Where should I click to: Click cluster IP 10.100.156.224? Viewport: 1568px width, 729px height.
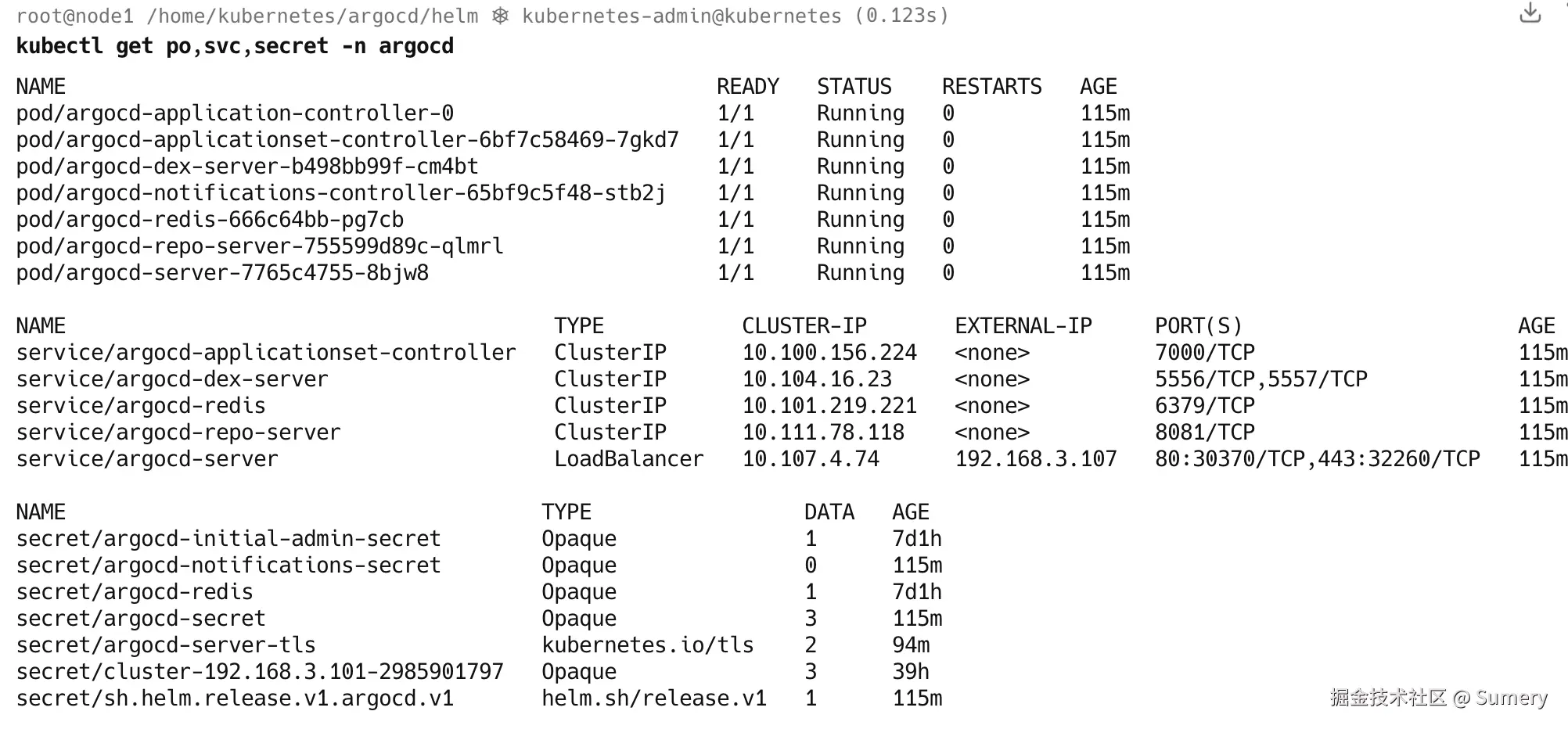pos(829,353)
